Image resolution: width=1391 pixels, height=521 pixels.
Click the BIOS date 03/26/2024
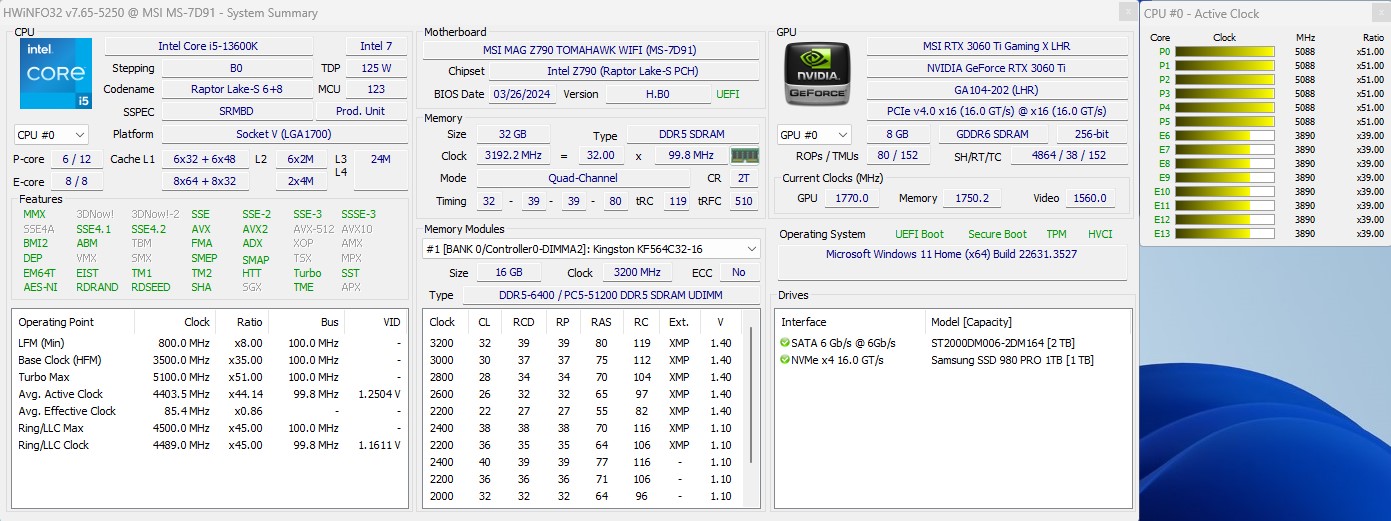coord(523,94)
